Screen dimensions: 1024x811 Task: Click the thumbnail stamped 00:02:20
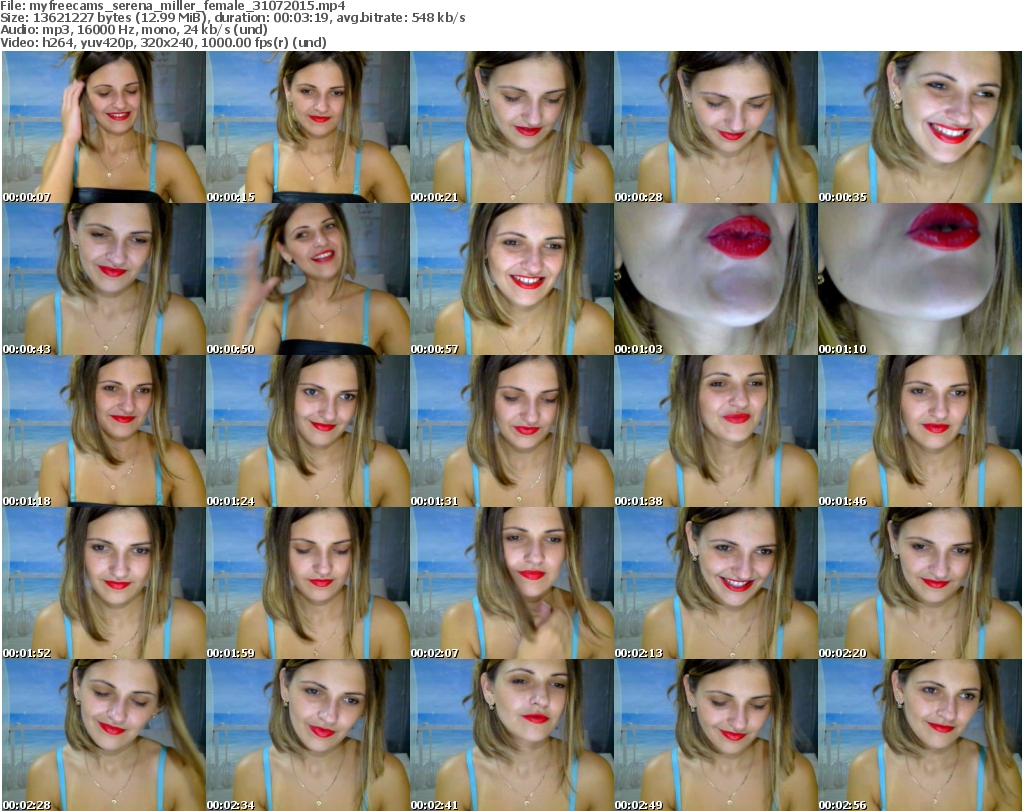click(x=920, y=583)
